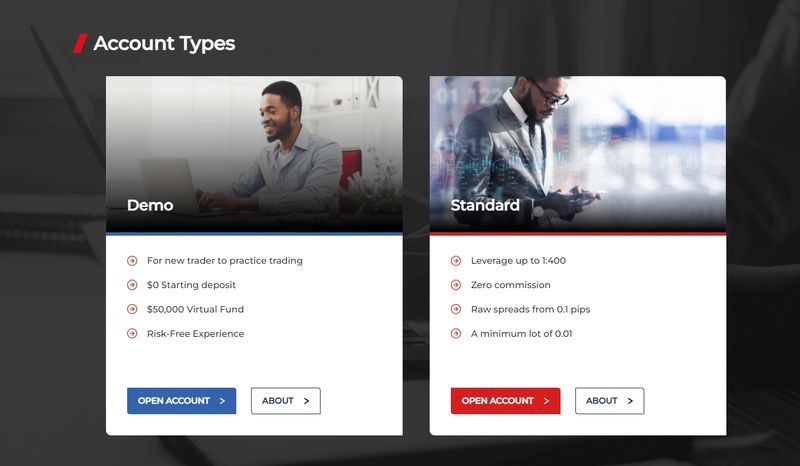This screenshot has width=800, height=466.
Task: Click the arrow icon beside Risk-Free Experience
Action: (132, 334)
